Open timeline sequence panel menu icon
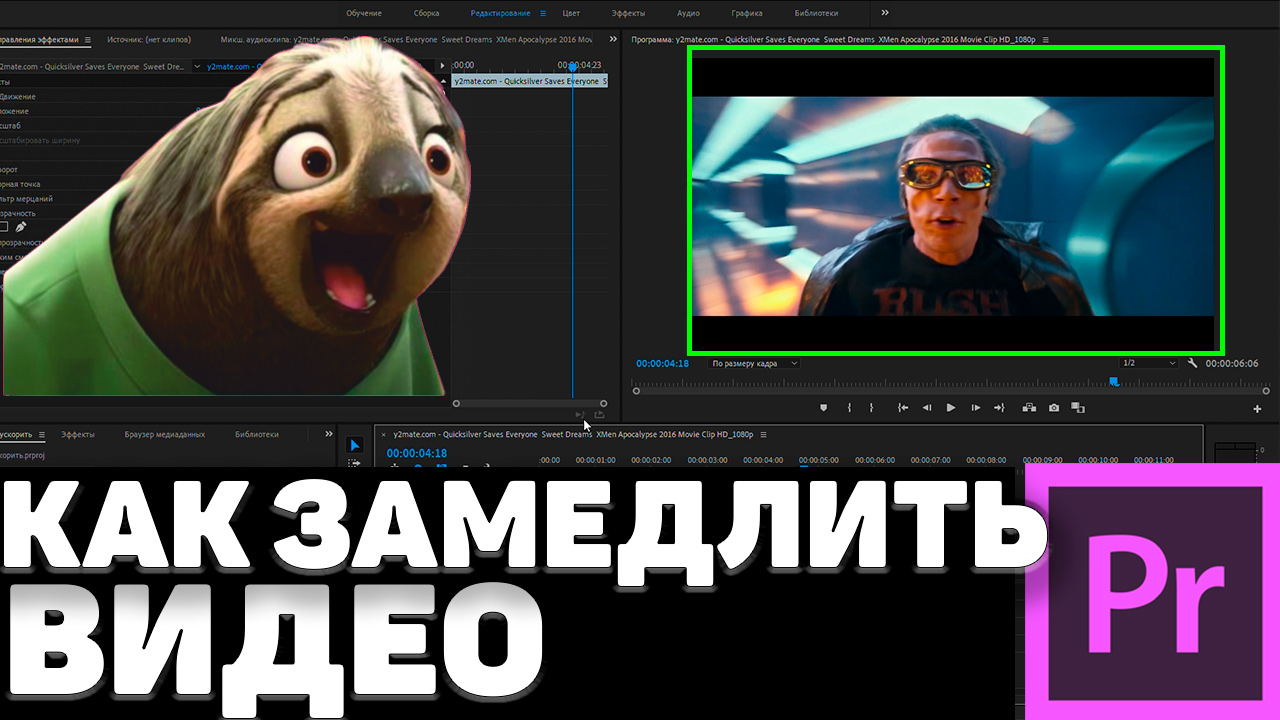This screenshot has height=720, width=1280. pos(763,435)
